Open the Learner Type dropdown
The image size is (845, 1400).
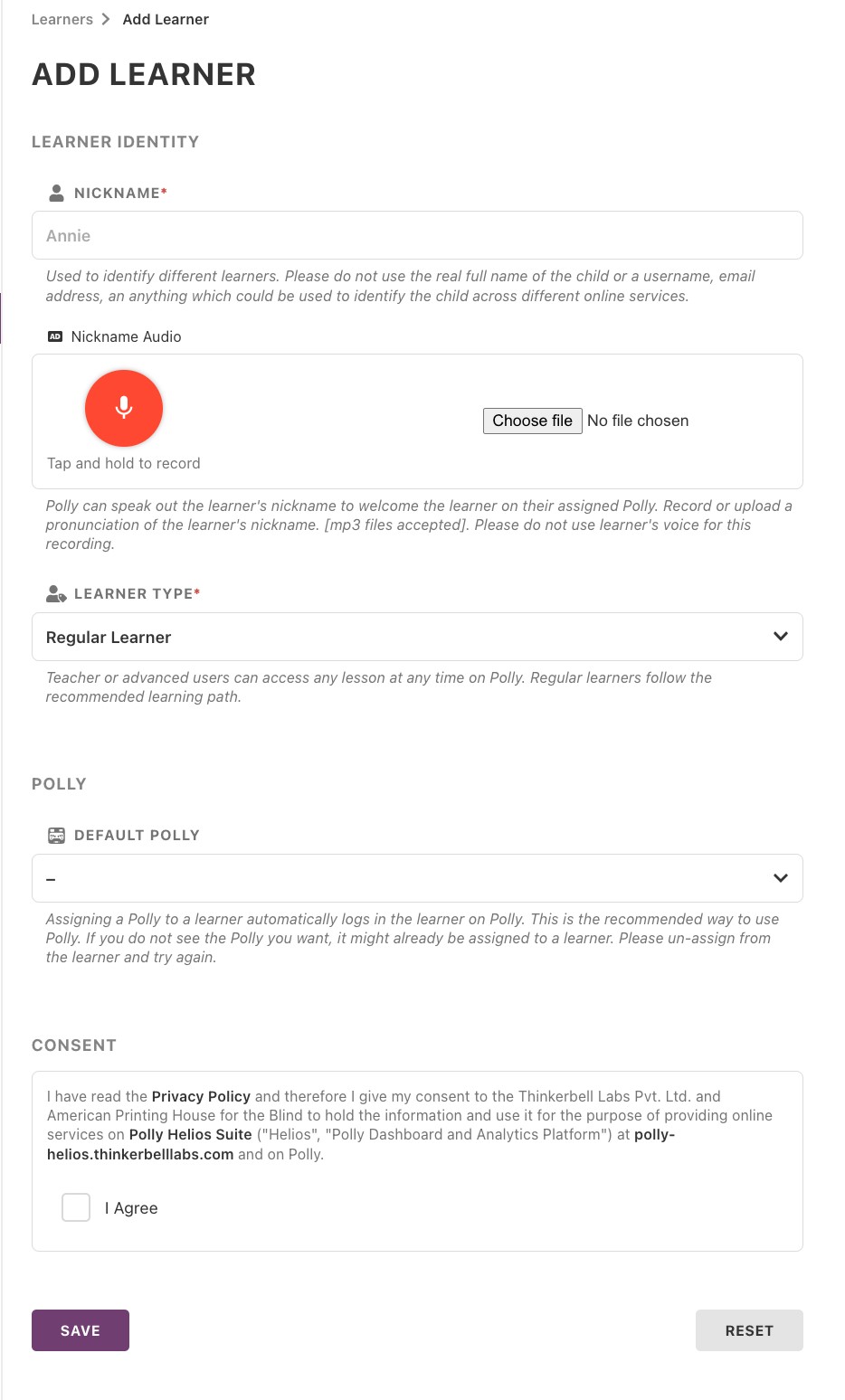[416, 637]
